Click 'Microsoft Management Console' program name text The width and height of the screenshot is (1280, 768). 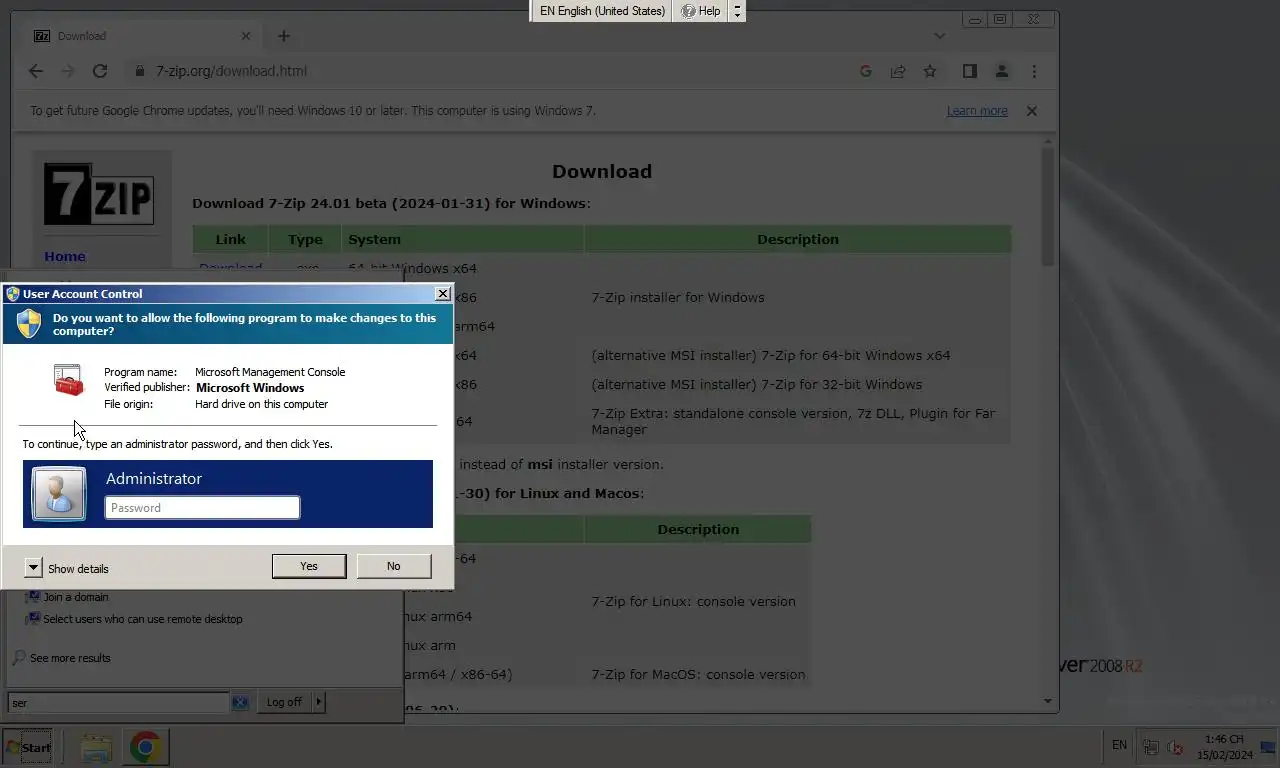[x=270, y=372]
